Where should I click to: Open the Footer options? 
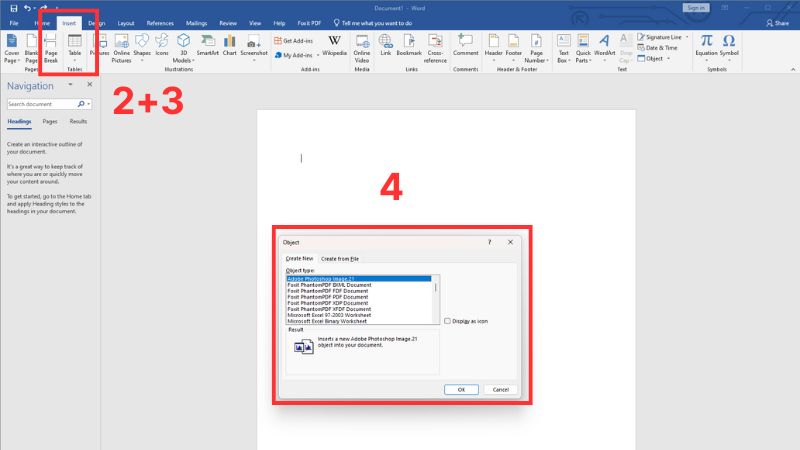[x=514, y=48]
